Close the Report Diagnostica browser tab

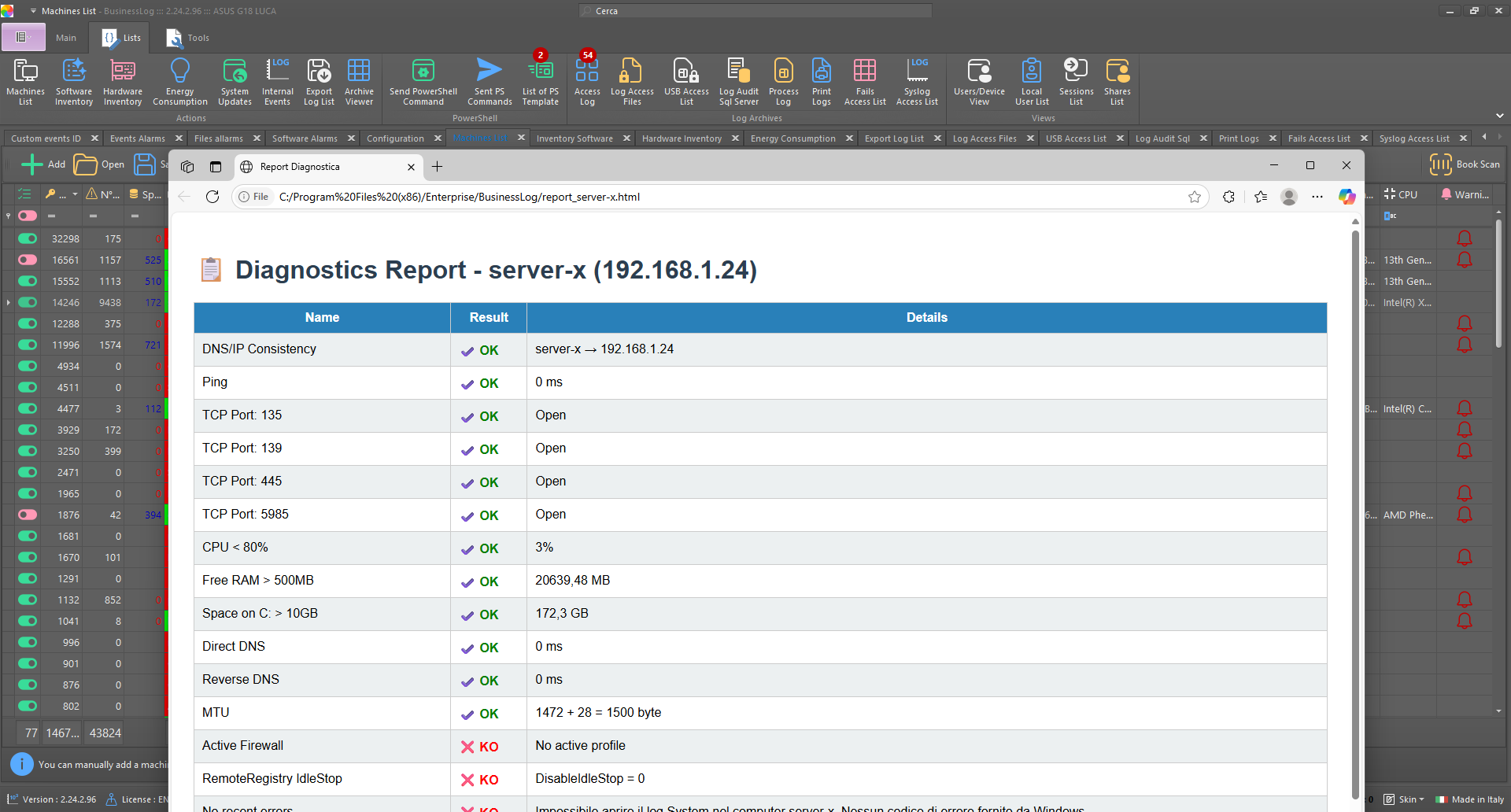[x=411, y=167]
